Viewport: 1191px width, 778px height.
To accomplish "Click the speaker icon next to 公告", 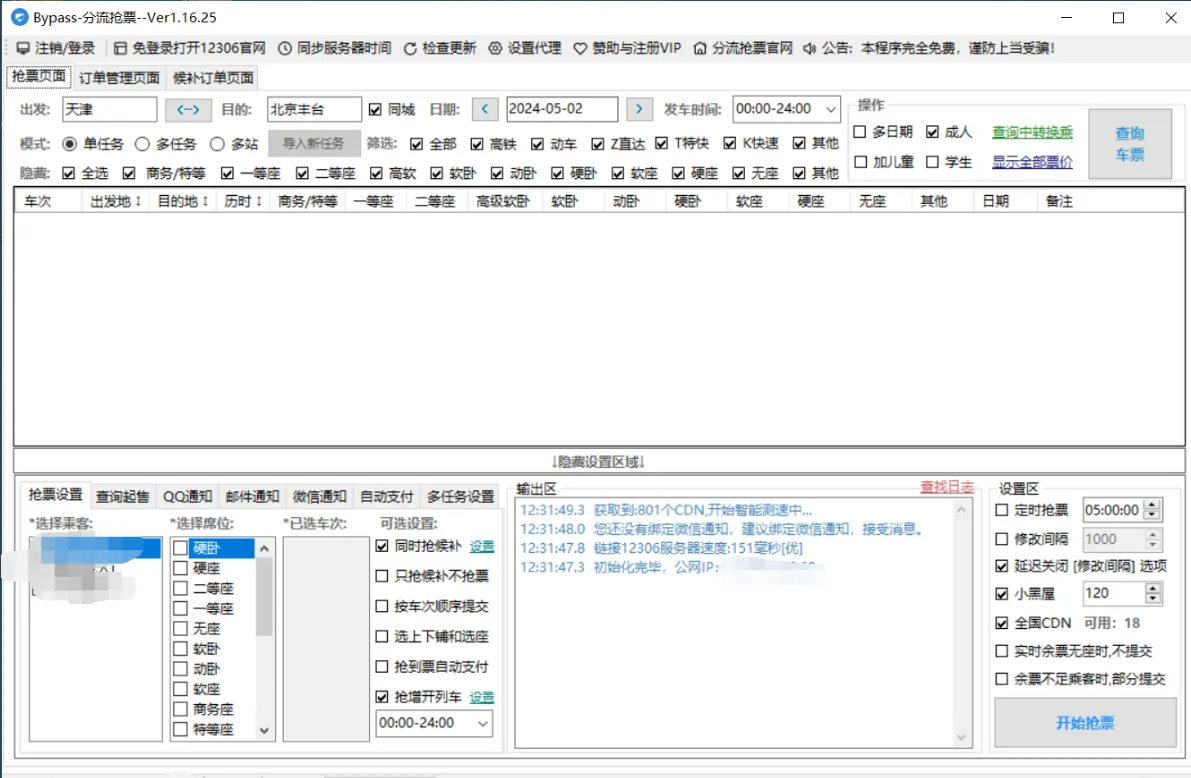I will tap(809, 47).
